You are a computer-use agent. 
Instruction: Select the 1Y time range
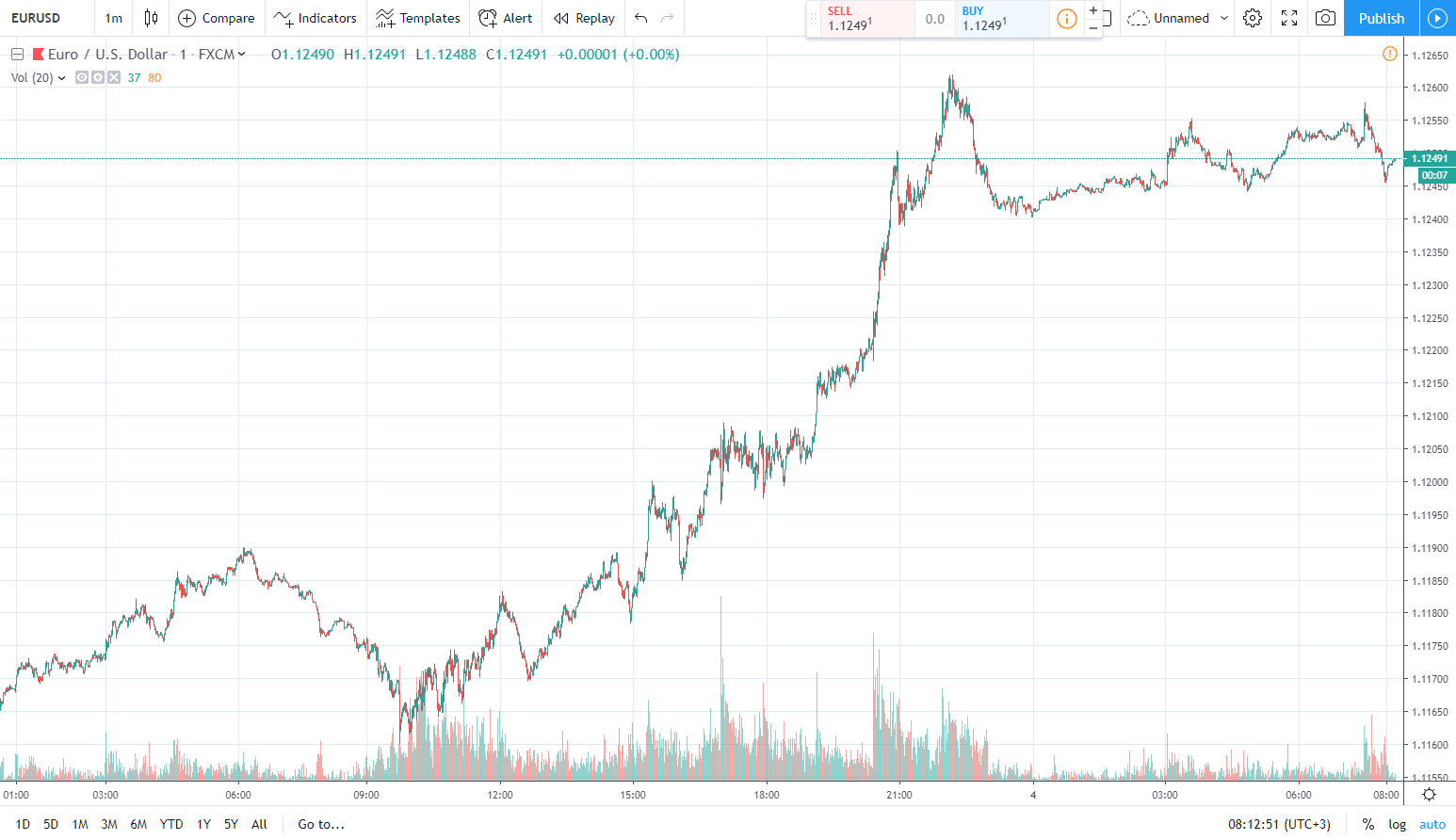tap(203, 824)
